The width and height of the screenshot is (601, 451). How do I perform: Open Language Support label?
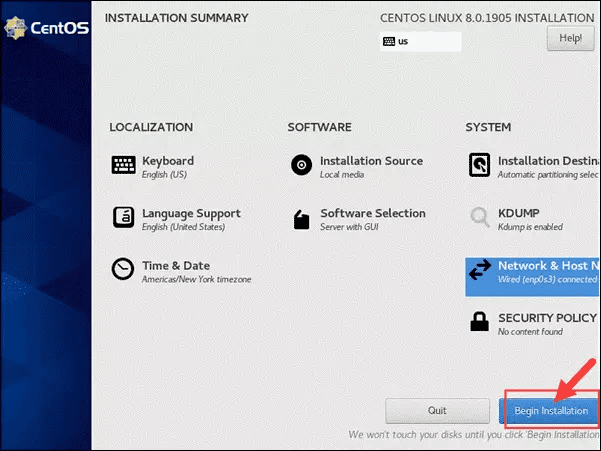(191, 213)
